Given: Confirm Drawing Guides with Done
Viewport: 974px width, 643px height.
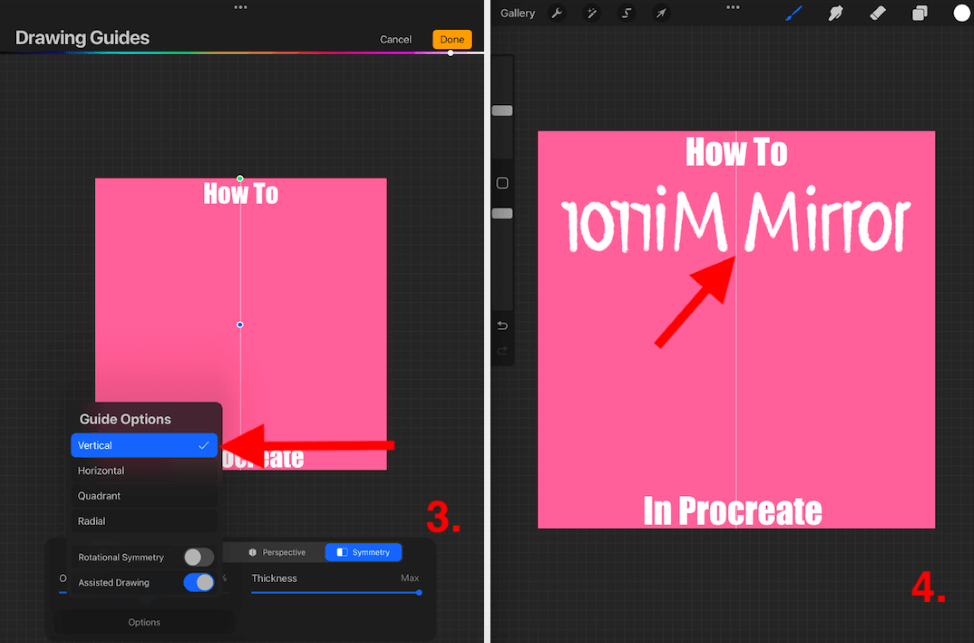Looking at the screenshot, I should tap(452, 39).
